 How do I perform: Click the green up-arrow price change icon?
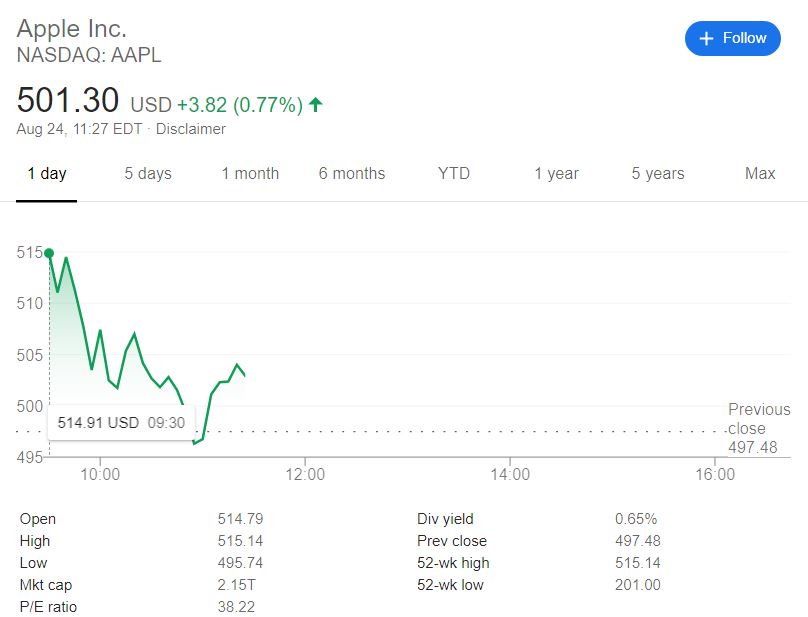(x=315, y=105)
